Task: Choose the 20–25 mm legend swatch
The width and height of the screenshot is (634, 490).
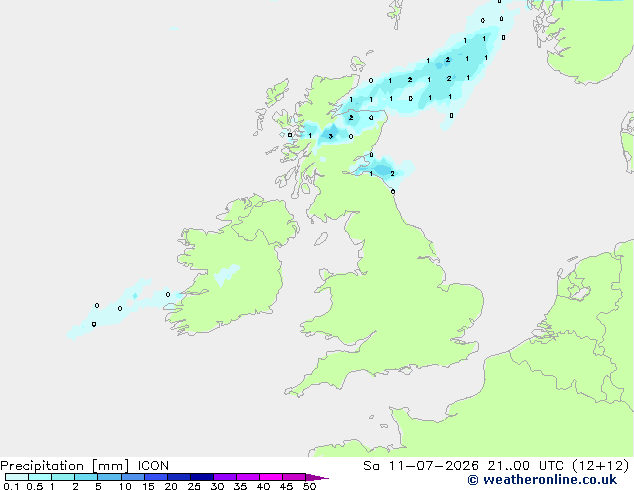Action: coord(179,477)
